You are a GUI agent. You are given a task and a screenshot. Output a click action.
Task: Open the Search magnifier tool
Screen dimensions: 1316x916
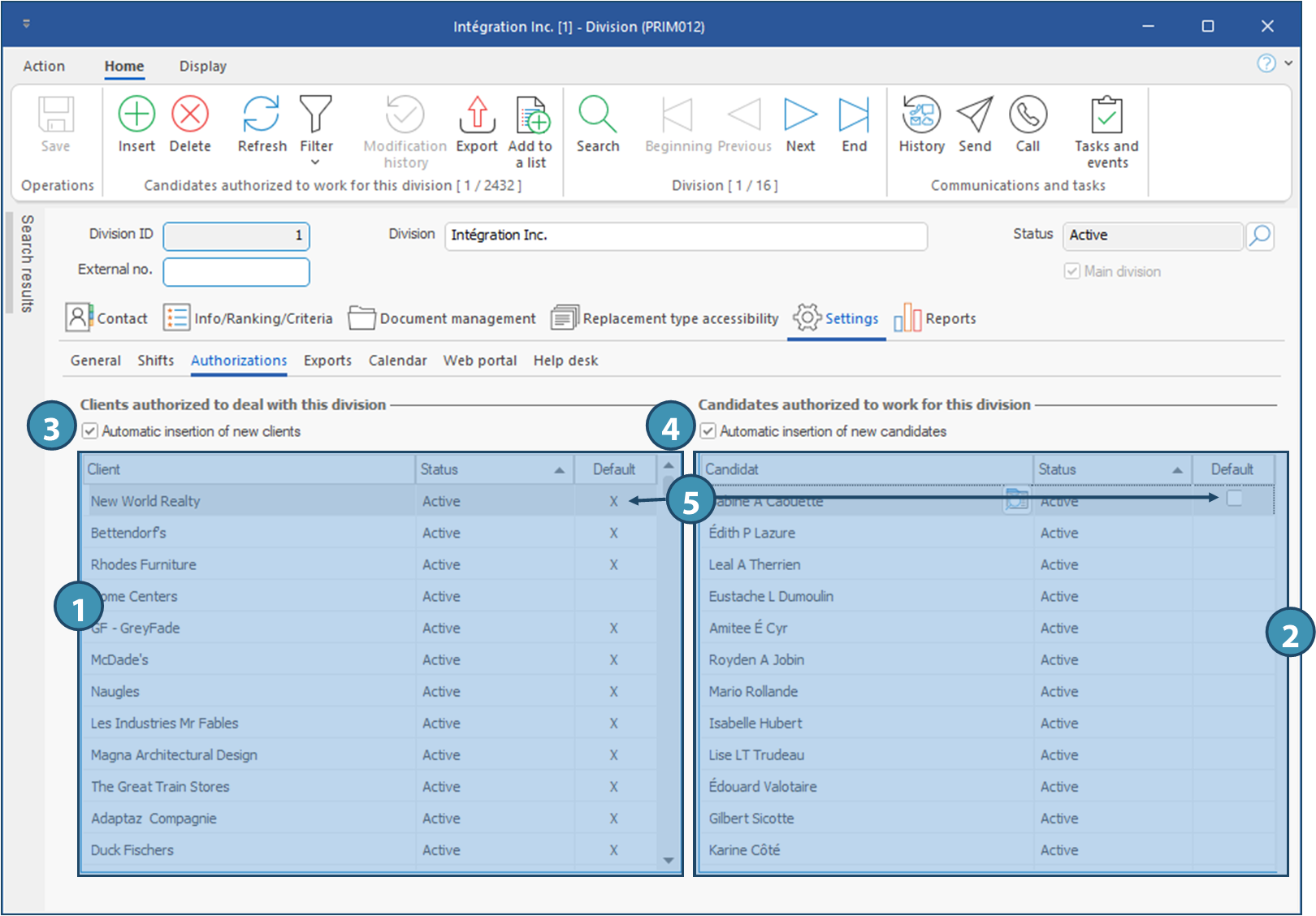point(598,114)
